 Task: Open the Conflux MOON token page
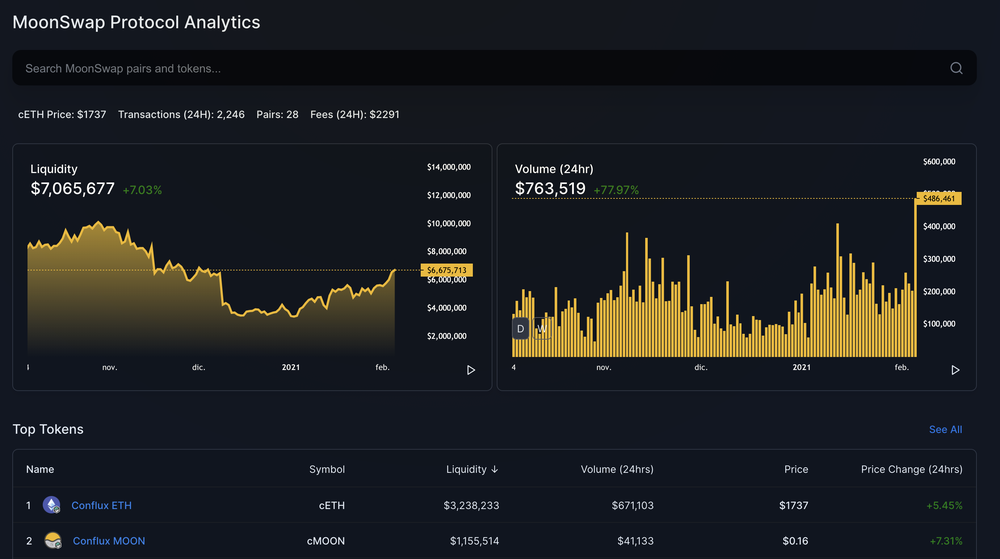click(x=109, y=541)
